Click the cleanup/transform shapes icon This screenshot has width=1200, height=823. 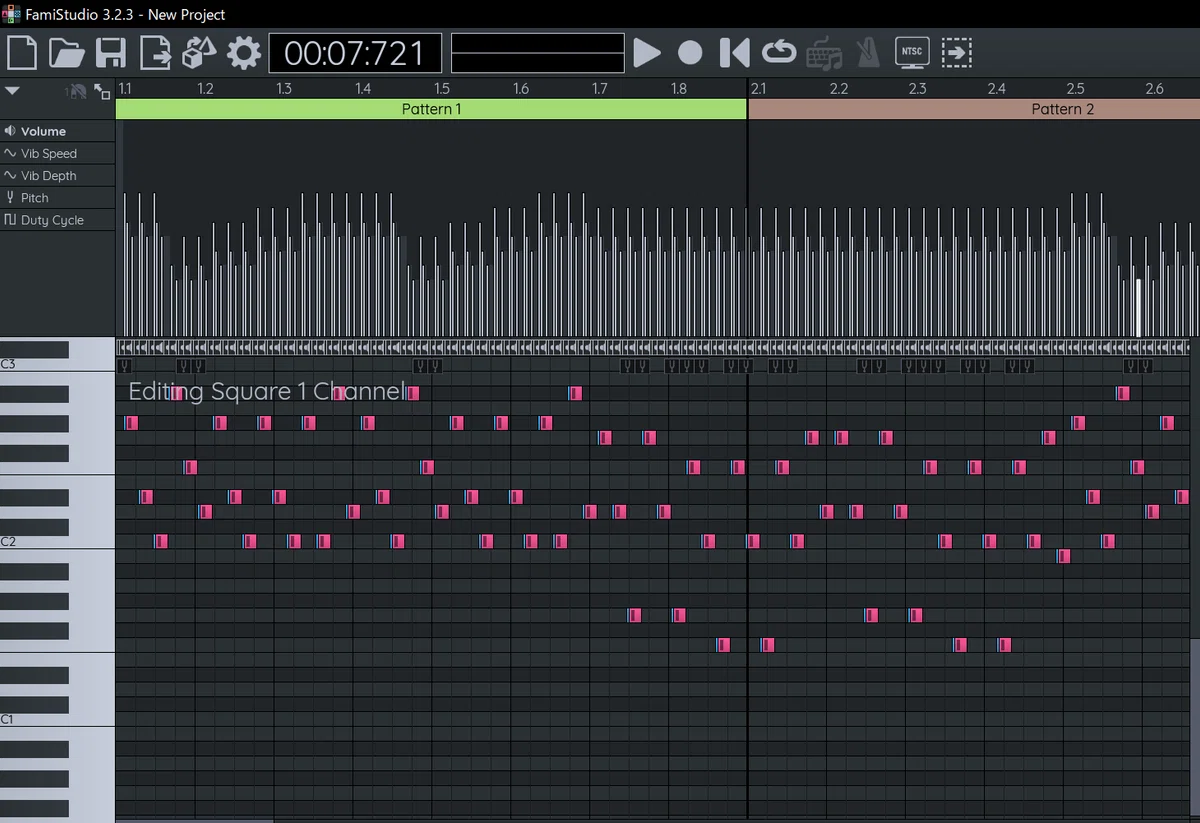[200, 52]
